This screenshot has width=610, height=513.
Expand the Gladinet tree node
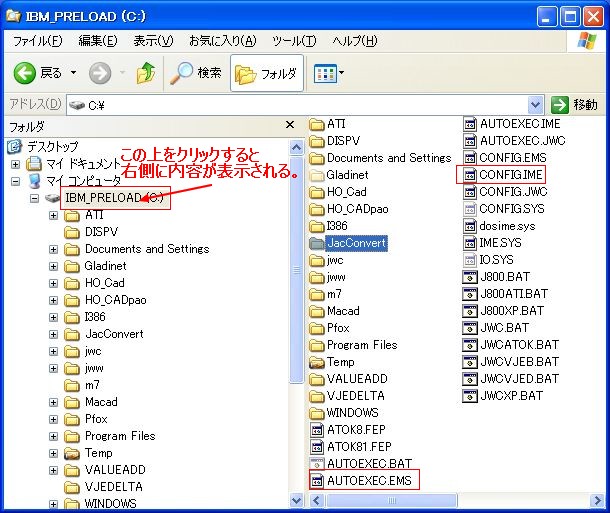(x=53, y=266)
